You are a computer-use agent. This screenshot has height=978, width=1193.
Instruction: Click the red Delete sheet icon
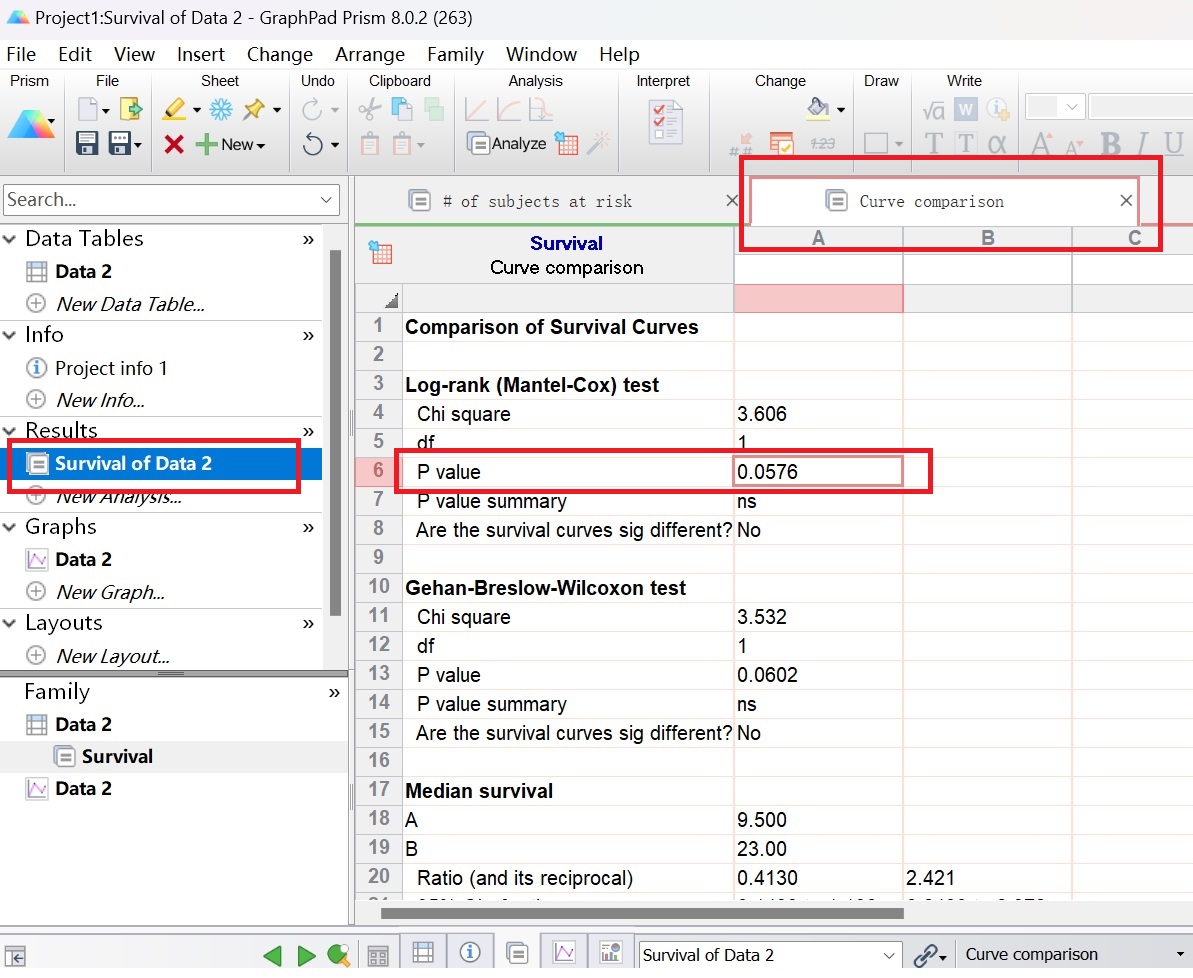pyautogui.click(x=174, y=145)
